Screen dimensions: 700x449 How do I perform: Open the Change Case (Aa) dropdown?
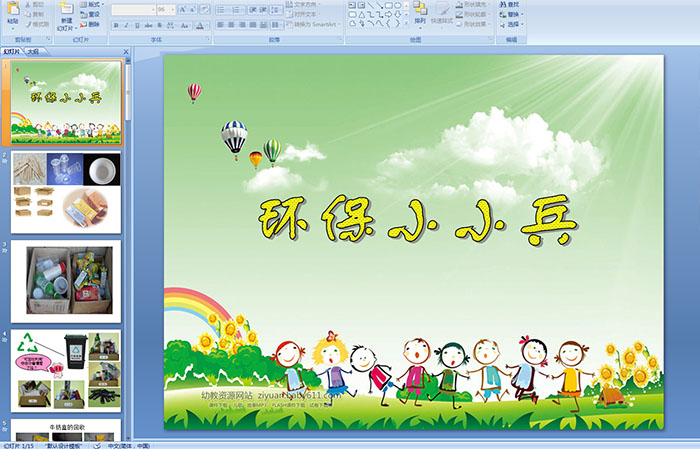click(185, 25)
